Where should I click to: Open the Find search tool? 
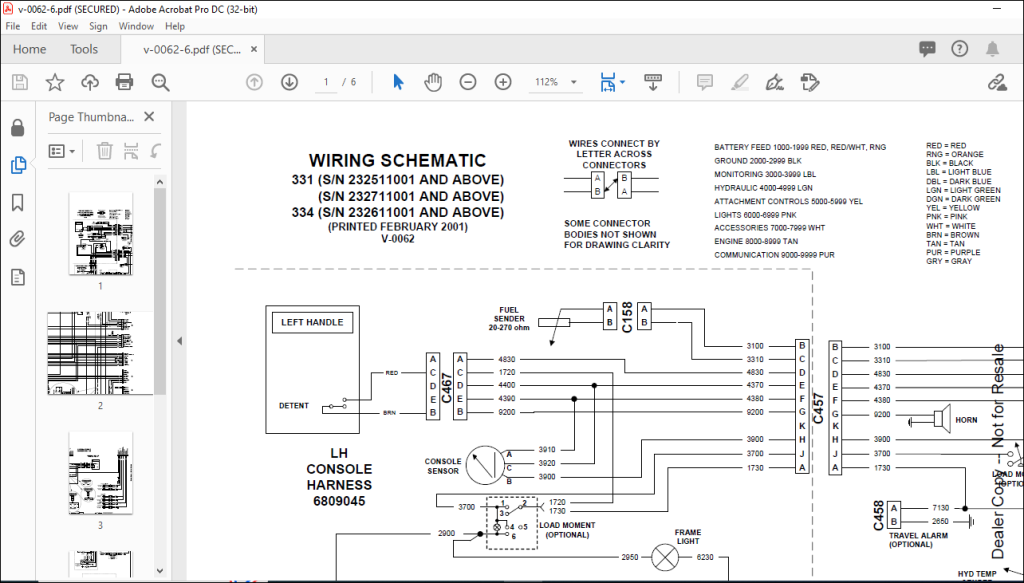click(x=160, y=82)
